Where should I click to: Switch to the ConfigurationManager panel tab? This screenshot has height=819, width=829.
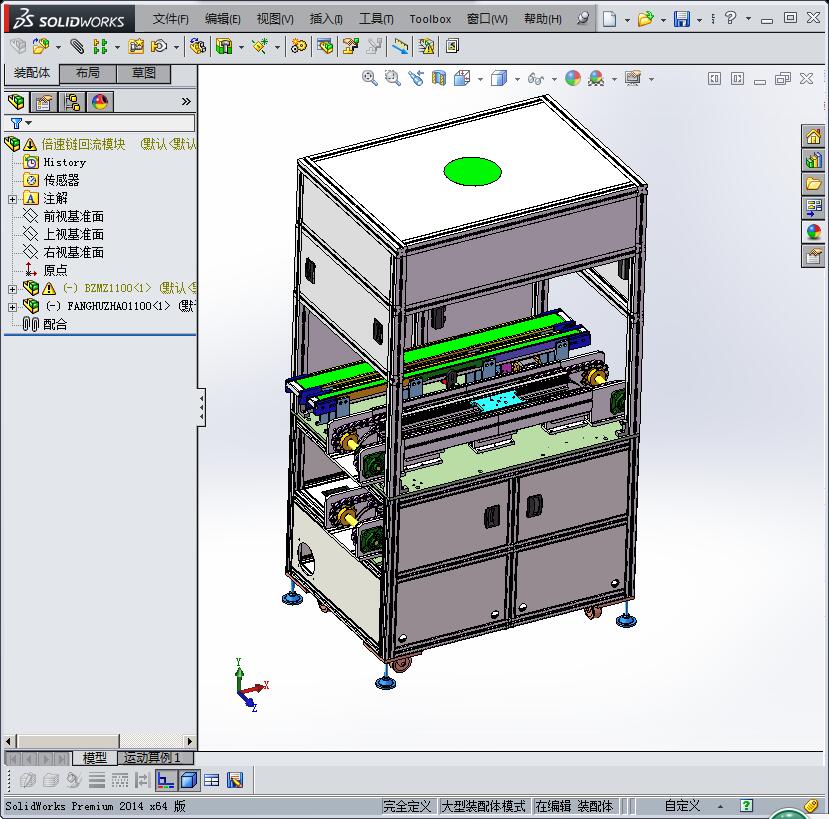[x=72, y=102]
